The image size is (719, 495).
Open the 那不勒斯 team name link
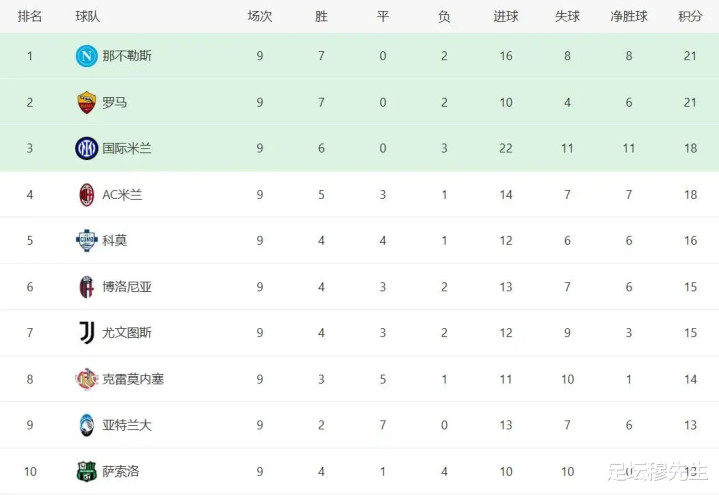[127, 56]
